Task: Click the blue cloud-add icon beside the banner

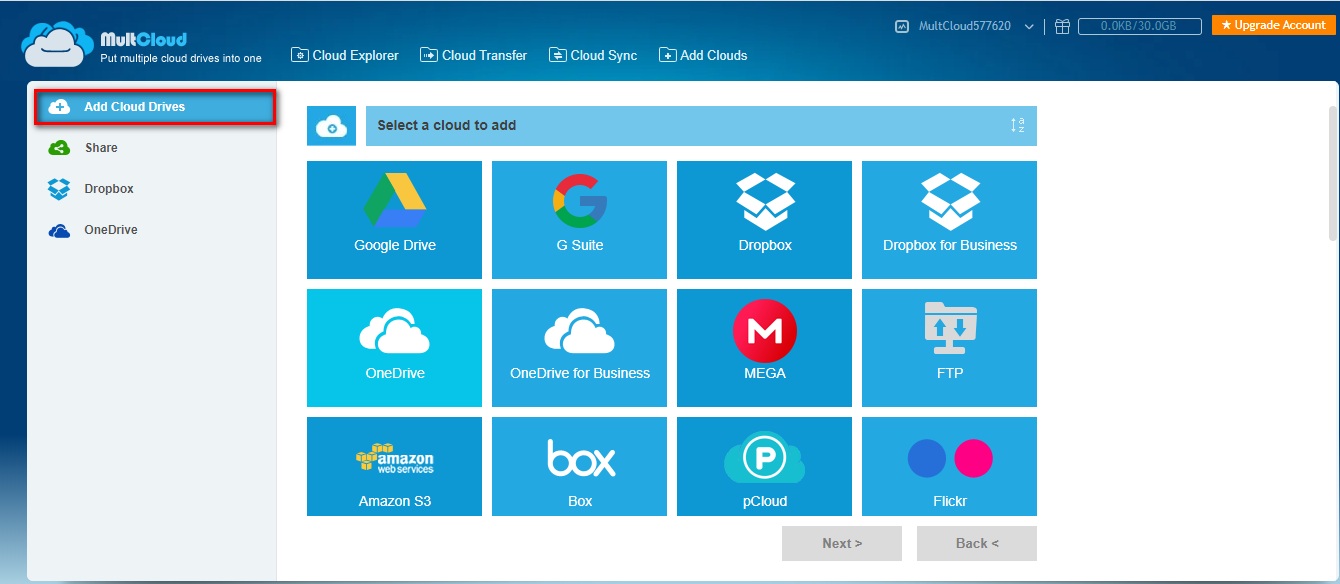Action: [x=331, y=125]
